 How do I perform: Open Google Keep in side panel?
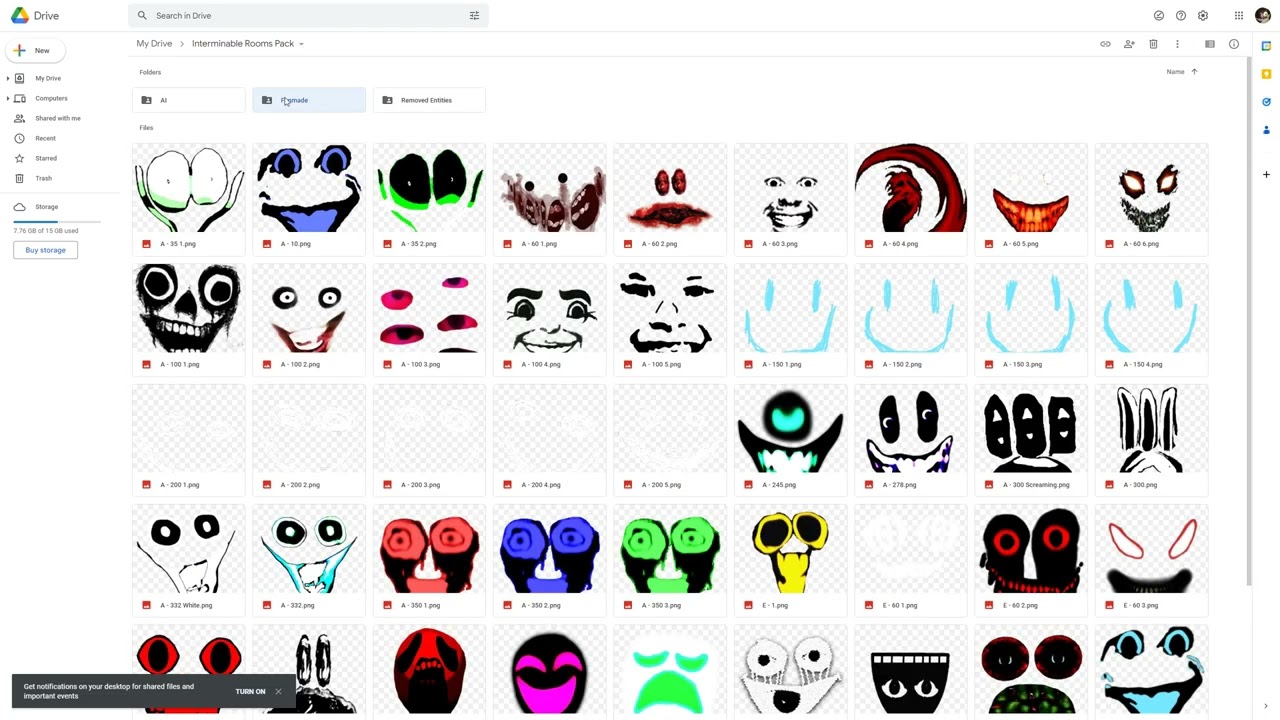1266,74
